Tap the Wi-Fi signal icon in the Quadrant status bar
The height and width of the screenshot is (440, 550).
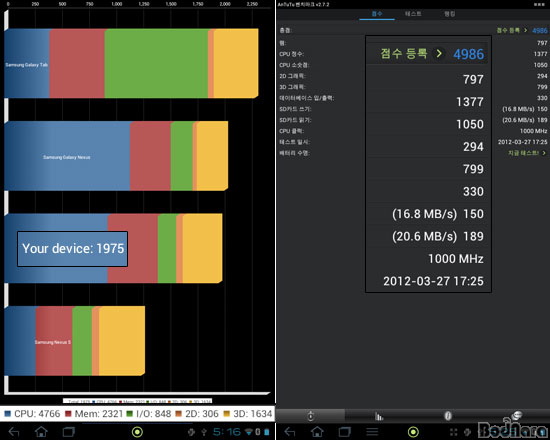point(249,432)
